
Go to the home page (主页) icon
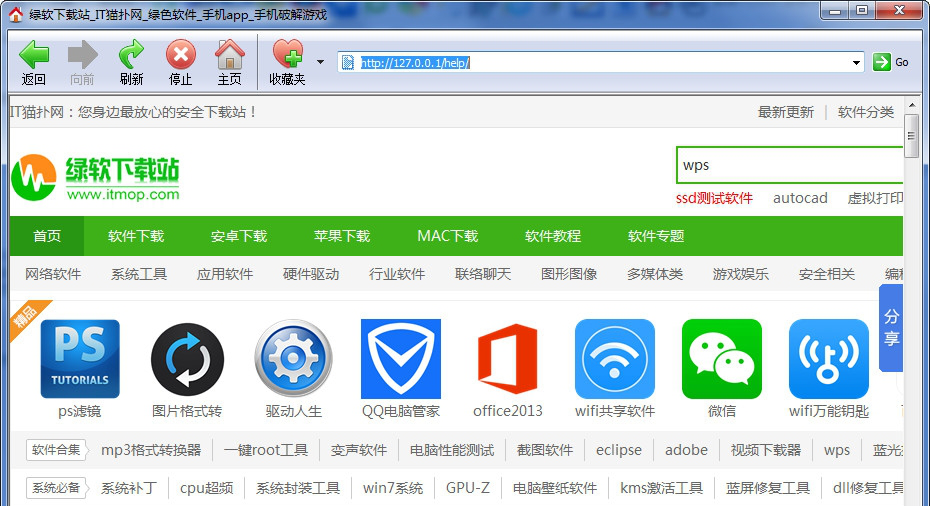coord(230,55)
